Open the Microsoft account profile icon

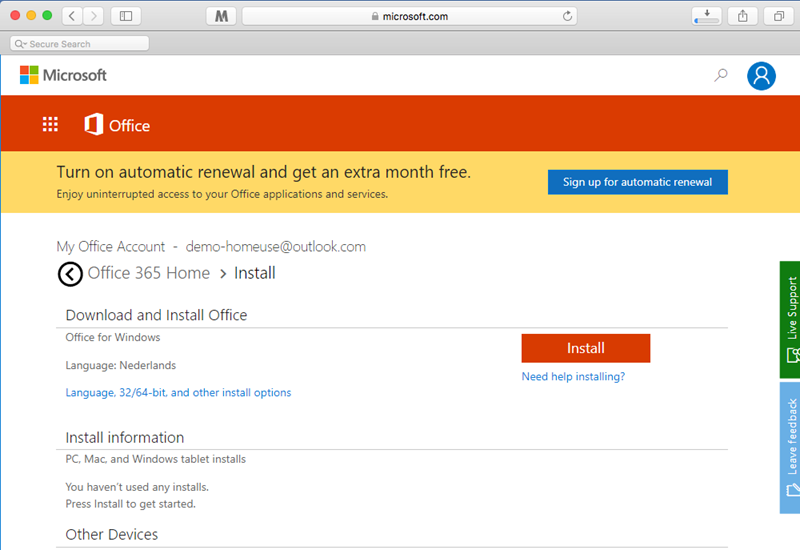761,76
